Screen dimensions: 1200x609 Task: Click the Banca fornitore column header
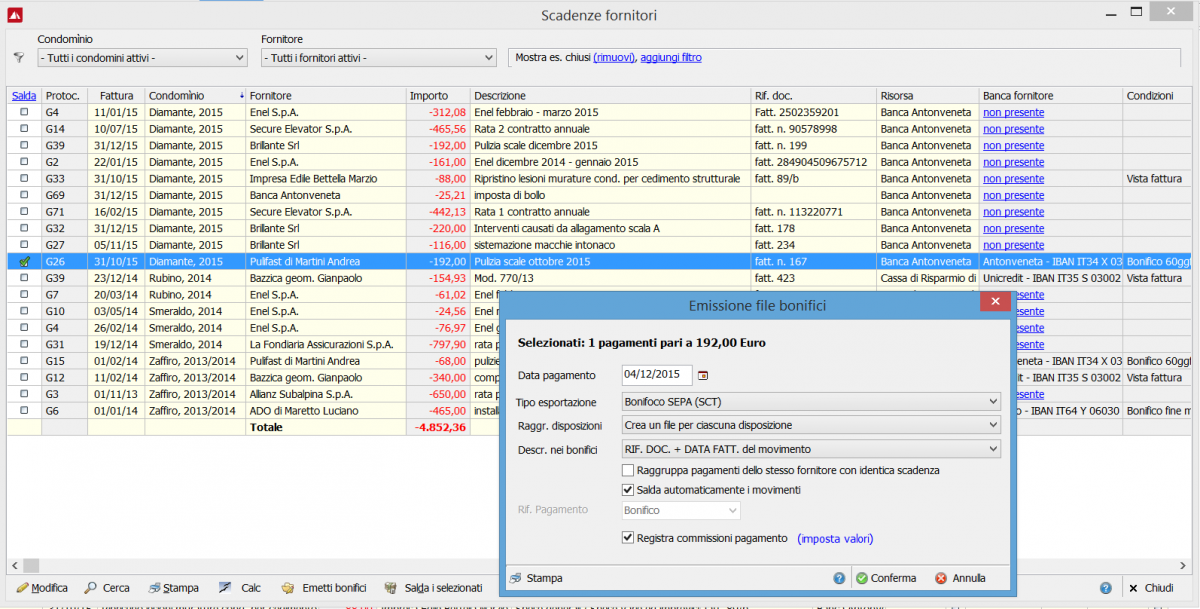(1051, 96)
